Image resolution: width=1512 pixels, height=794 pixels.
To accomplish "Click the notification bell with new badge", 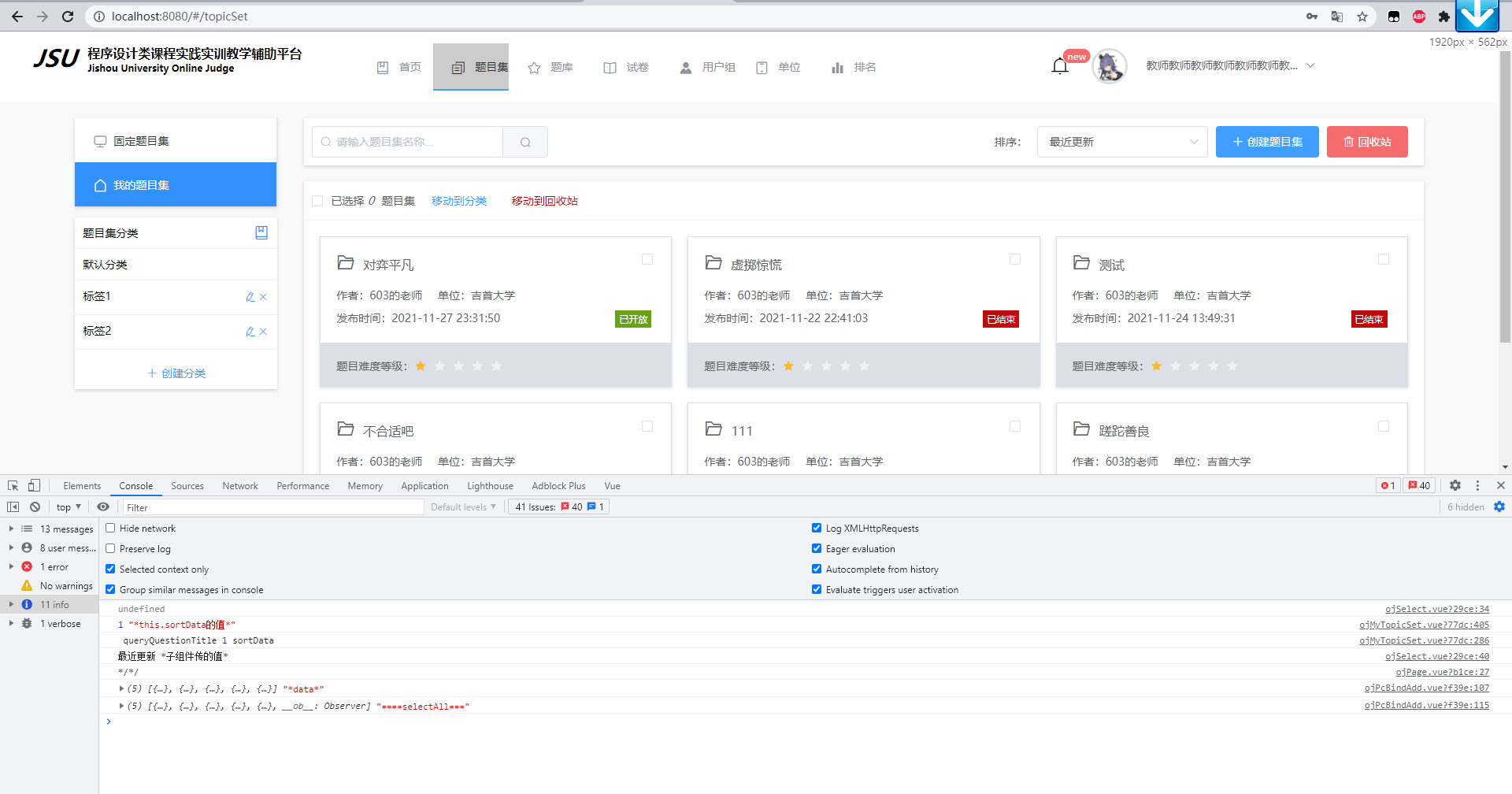I will click(x=1059, y=65).
